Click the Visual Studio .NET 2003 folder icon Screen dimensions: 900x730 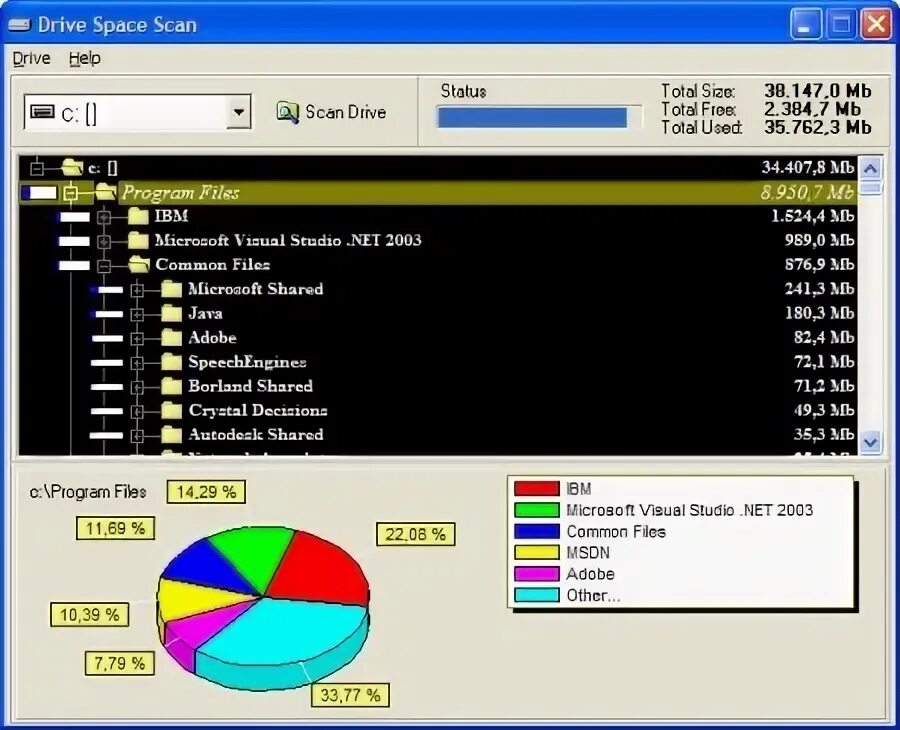point(138,240)
